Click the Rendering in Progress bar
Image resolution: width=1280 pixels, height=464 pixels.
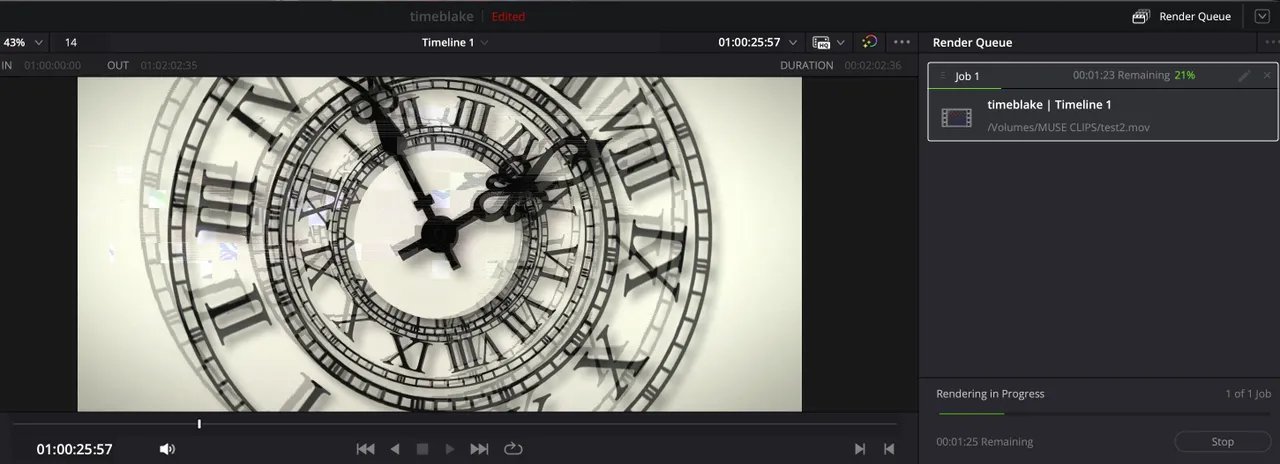1104,413
